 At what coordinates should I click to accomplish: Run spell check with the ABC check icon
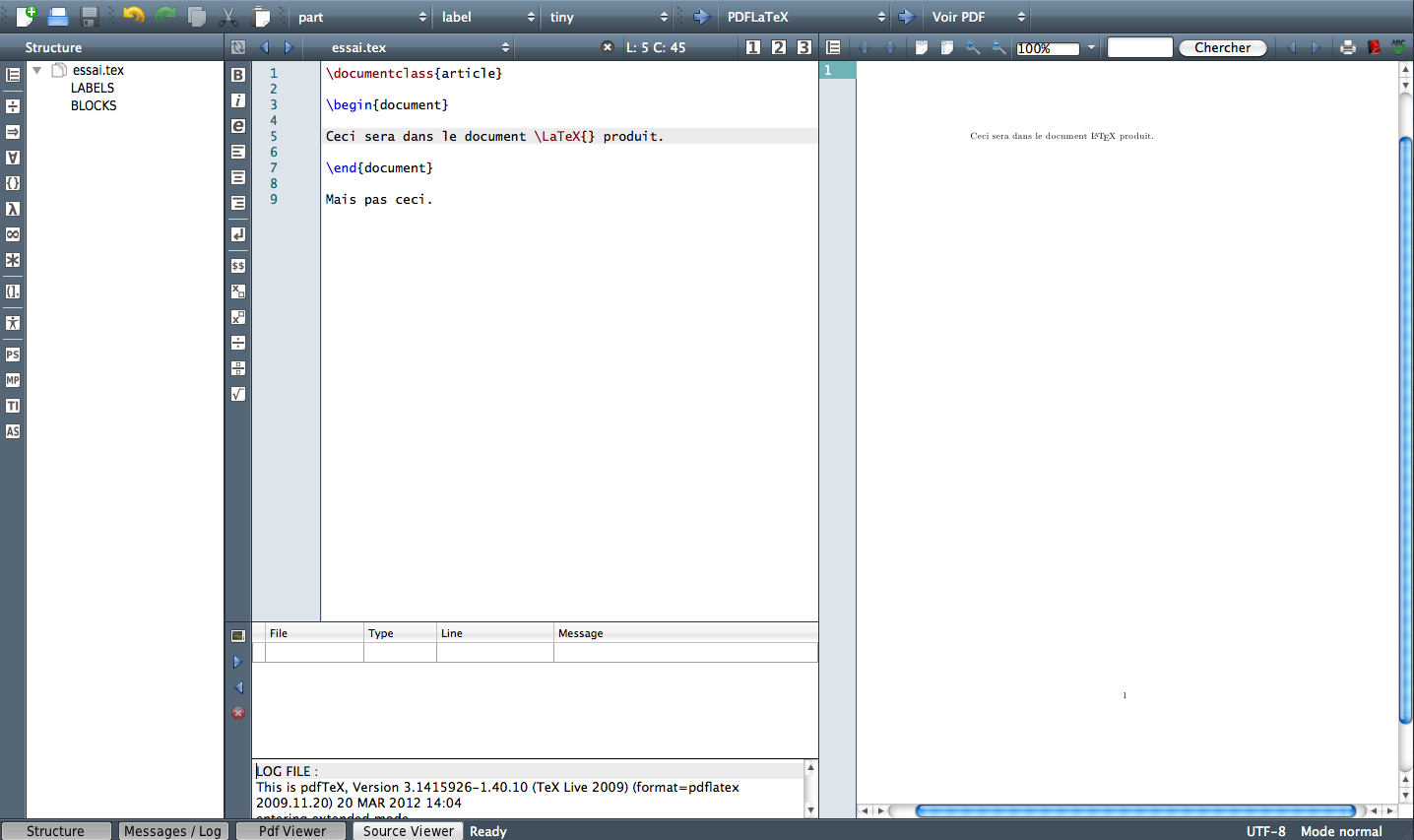click(1398, 46)
